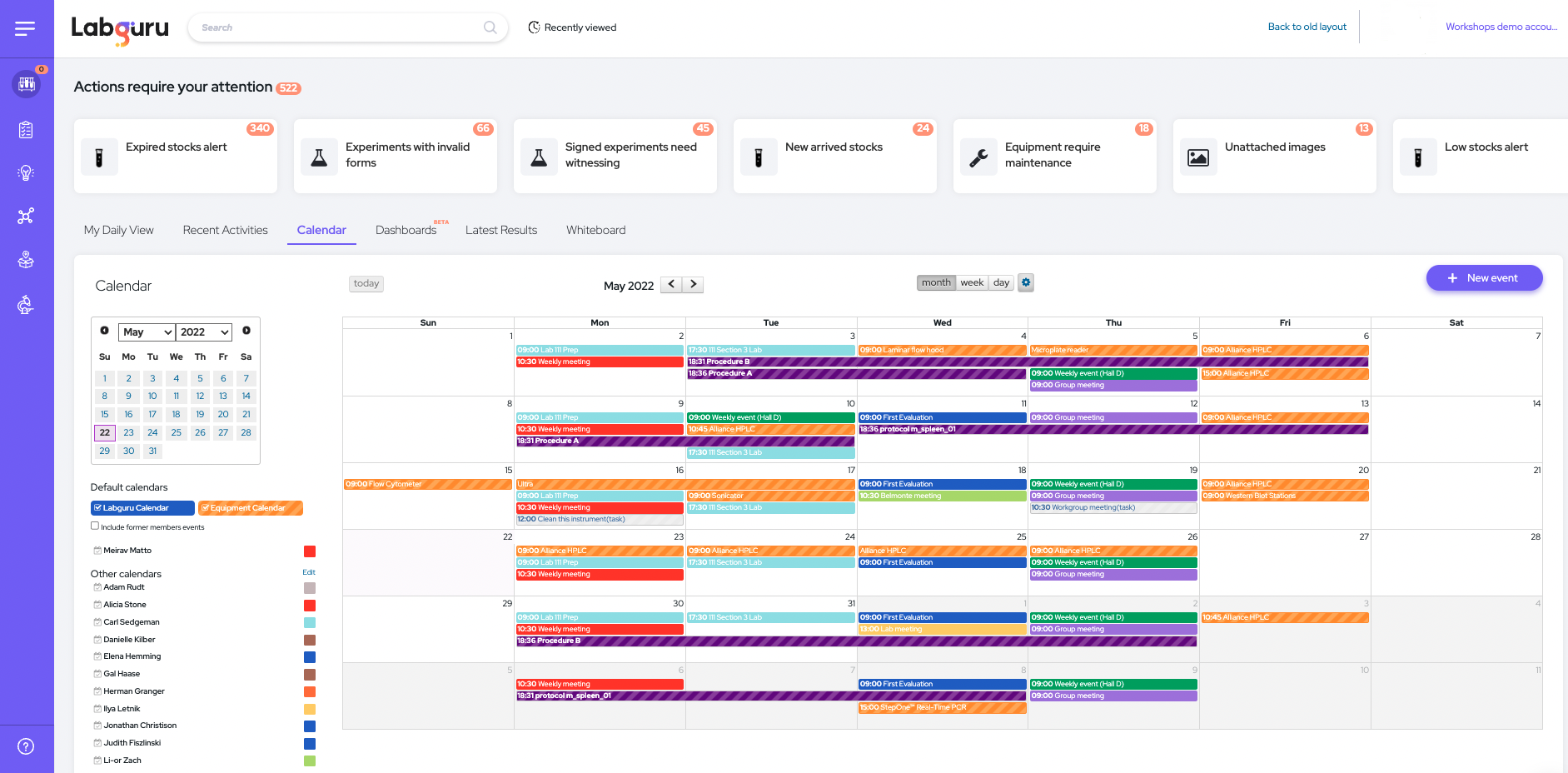Uncheck the Labguru Calendar checkbox
Viewport: 1568px width, 773px height.
pos(98,508)
